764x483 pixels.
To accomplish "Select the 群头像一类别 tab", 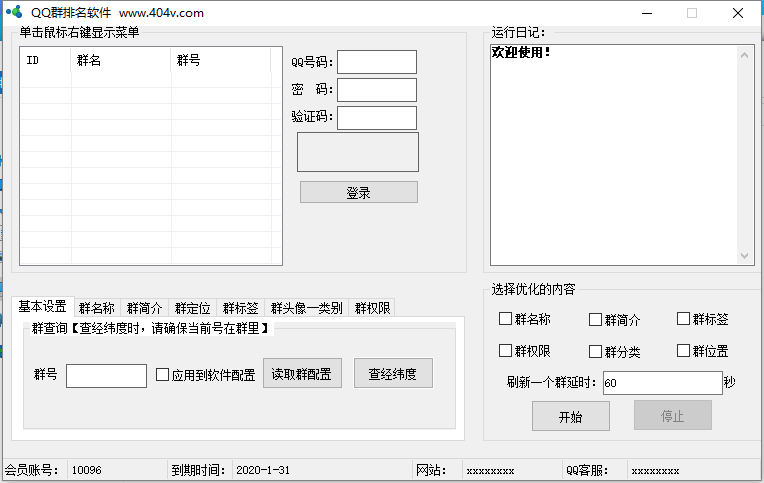I will [306, 308].
